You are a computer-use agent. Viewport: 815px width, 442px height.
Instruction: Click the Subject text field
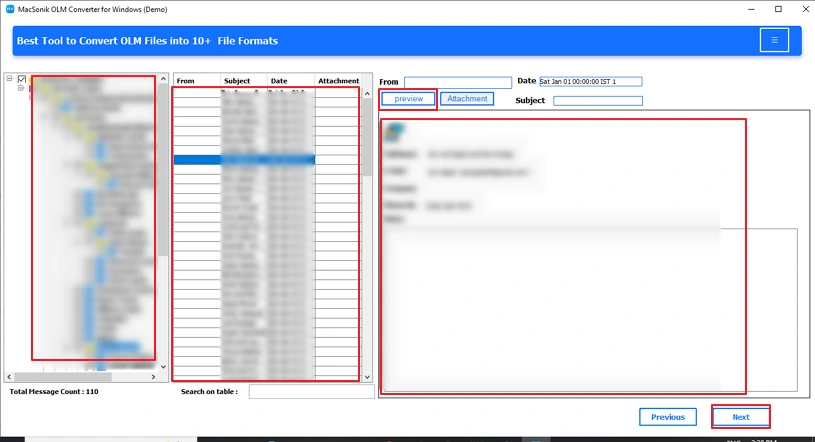point(597,101)
